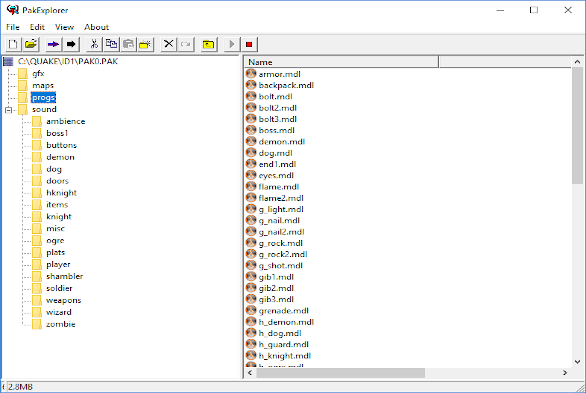Select the doors sound folder
This screenshot has width=586, height=393.
pyautogui.click(x=58, y=181)
